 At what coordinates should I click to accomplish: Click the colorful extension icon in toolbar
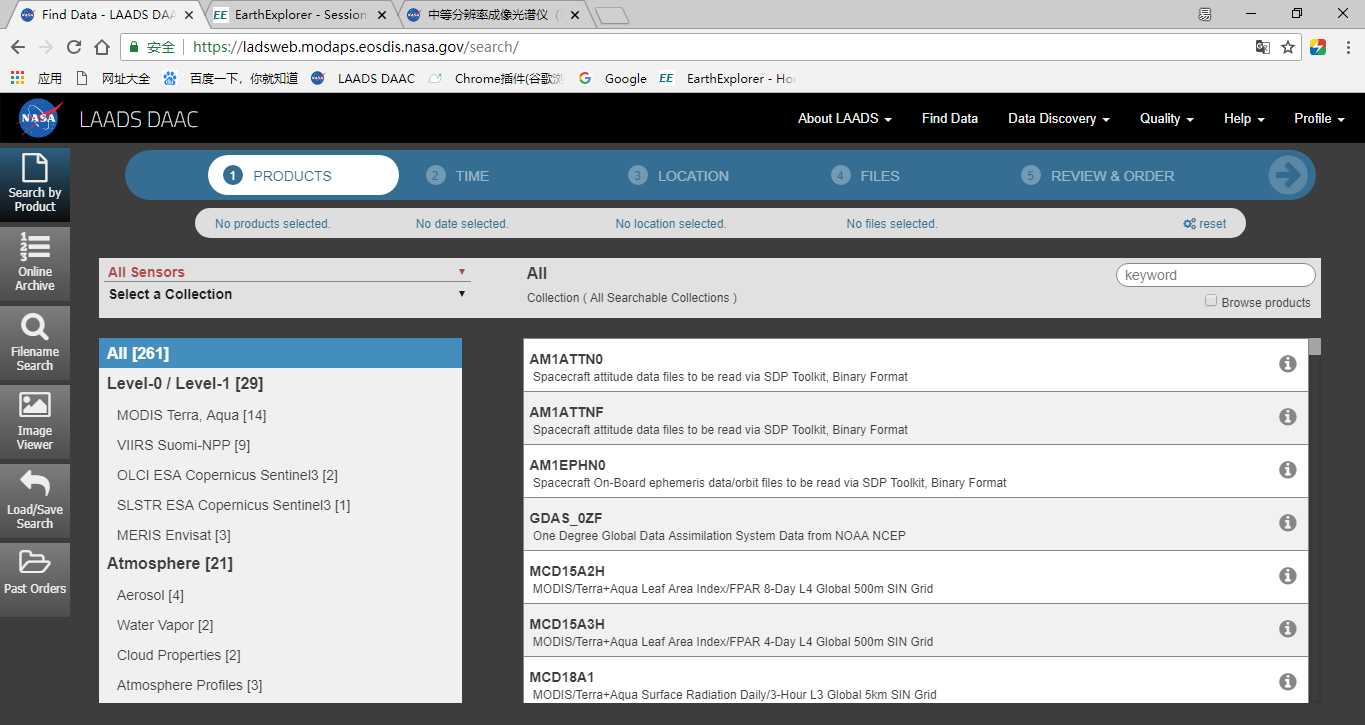pyautogui.click(x=1317, y=47)
